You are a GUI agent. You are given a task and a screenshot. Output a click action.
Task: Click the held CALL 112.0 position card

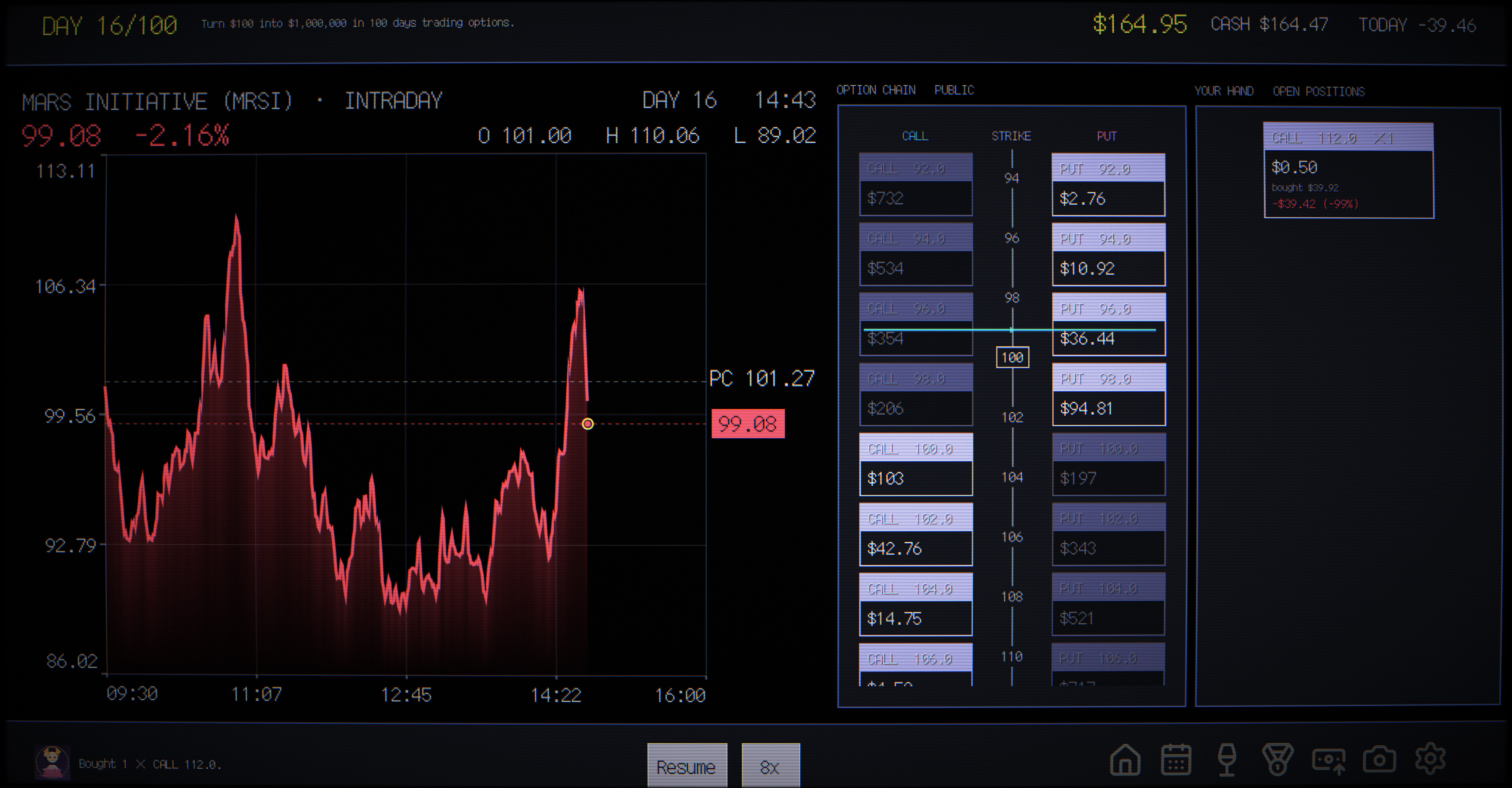[1348, 170]
